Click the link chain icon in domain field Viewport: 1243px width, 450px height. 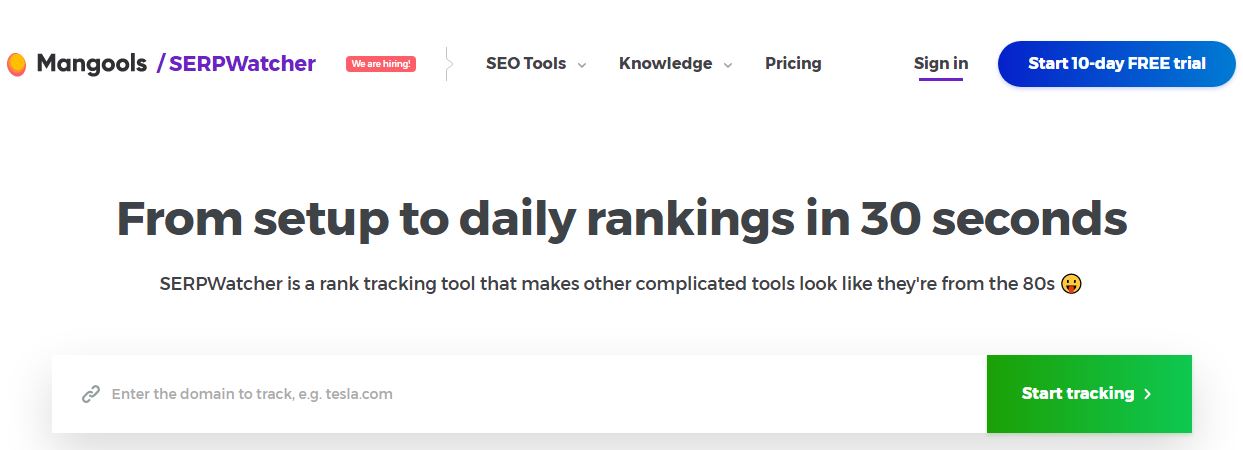tap(91, 394)
